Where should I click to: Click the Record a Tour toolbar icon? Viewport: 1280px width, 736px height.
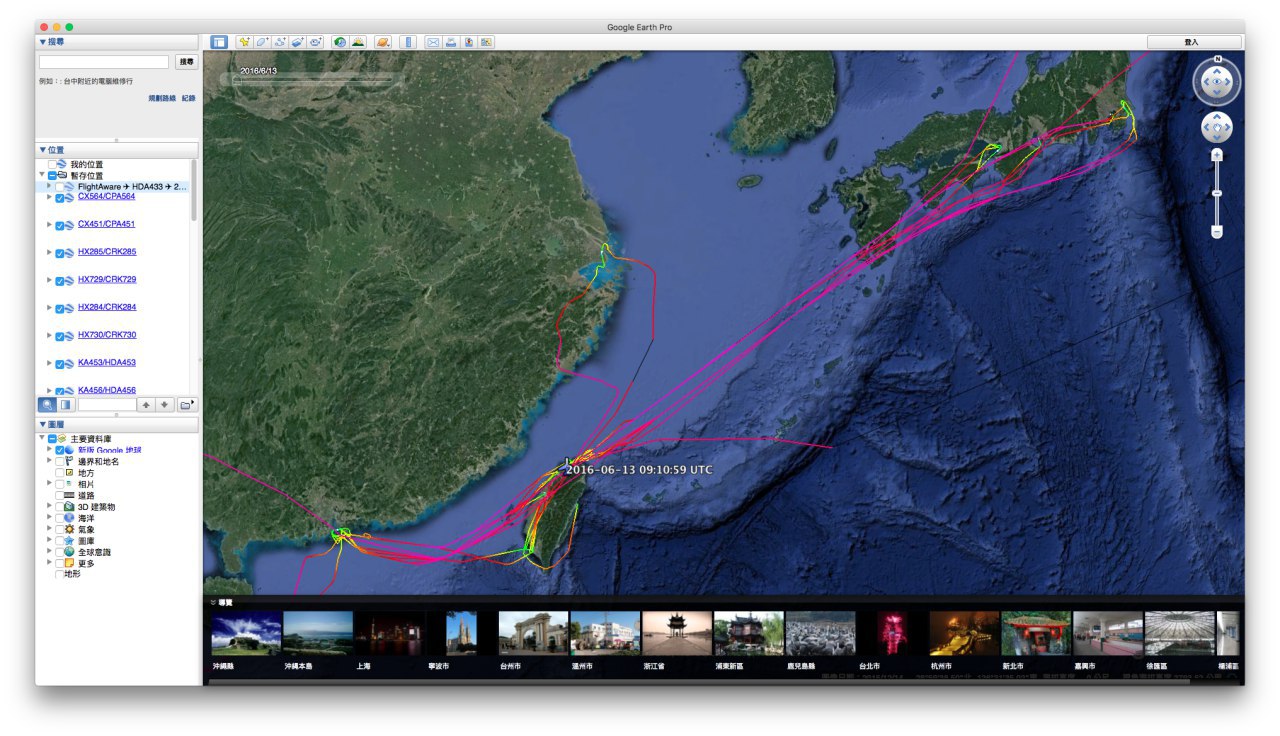pos(316,42)
